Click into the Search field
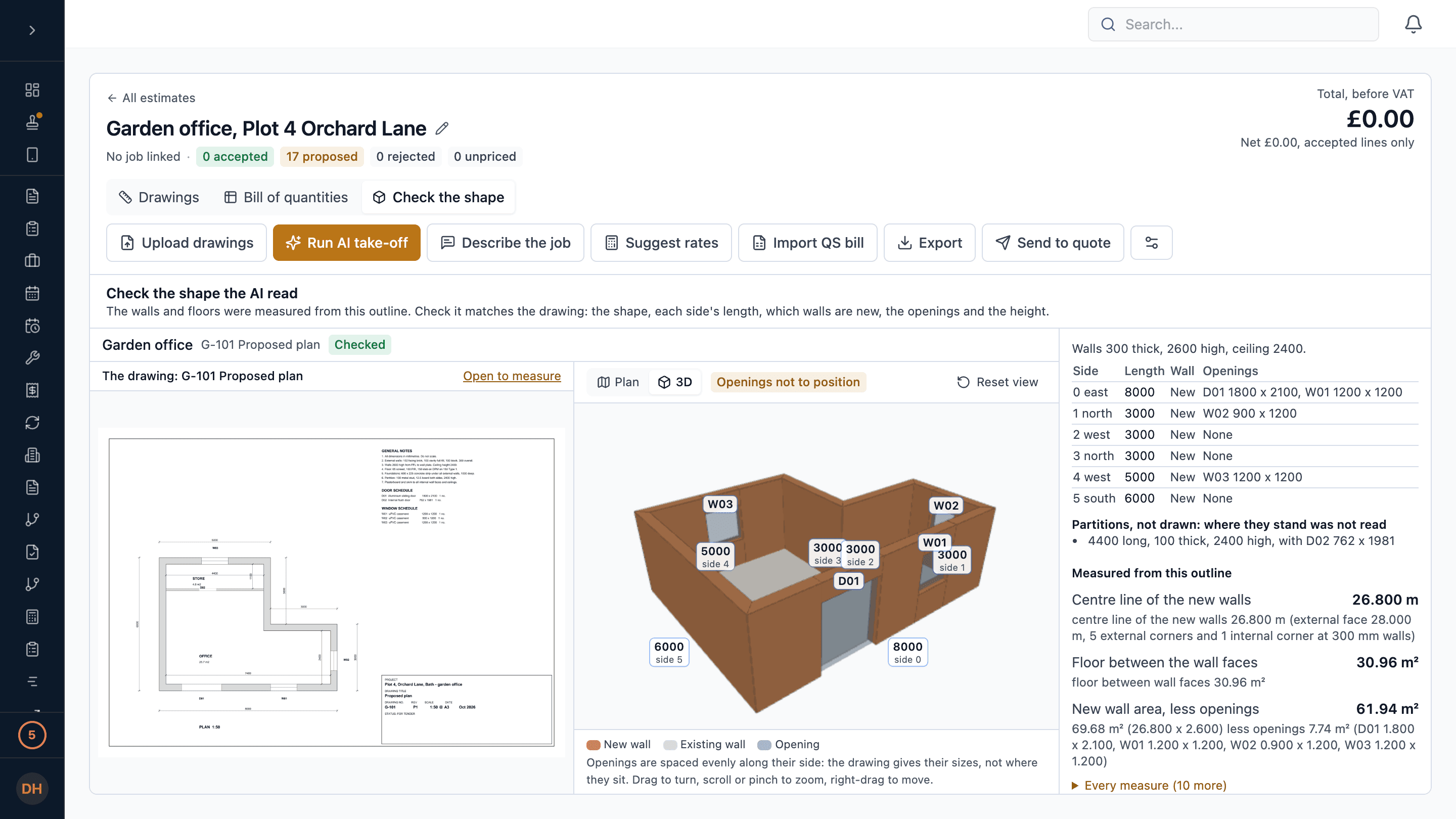This screenshot has width=1456, height=819. [x=1233, y=24]
